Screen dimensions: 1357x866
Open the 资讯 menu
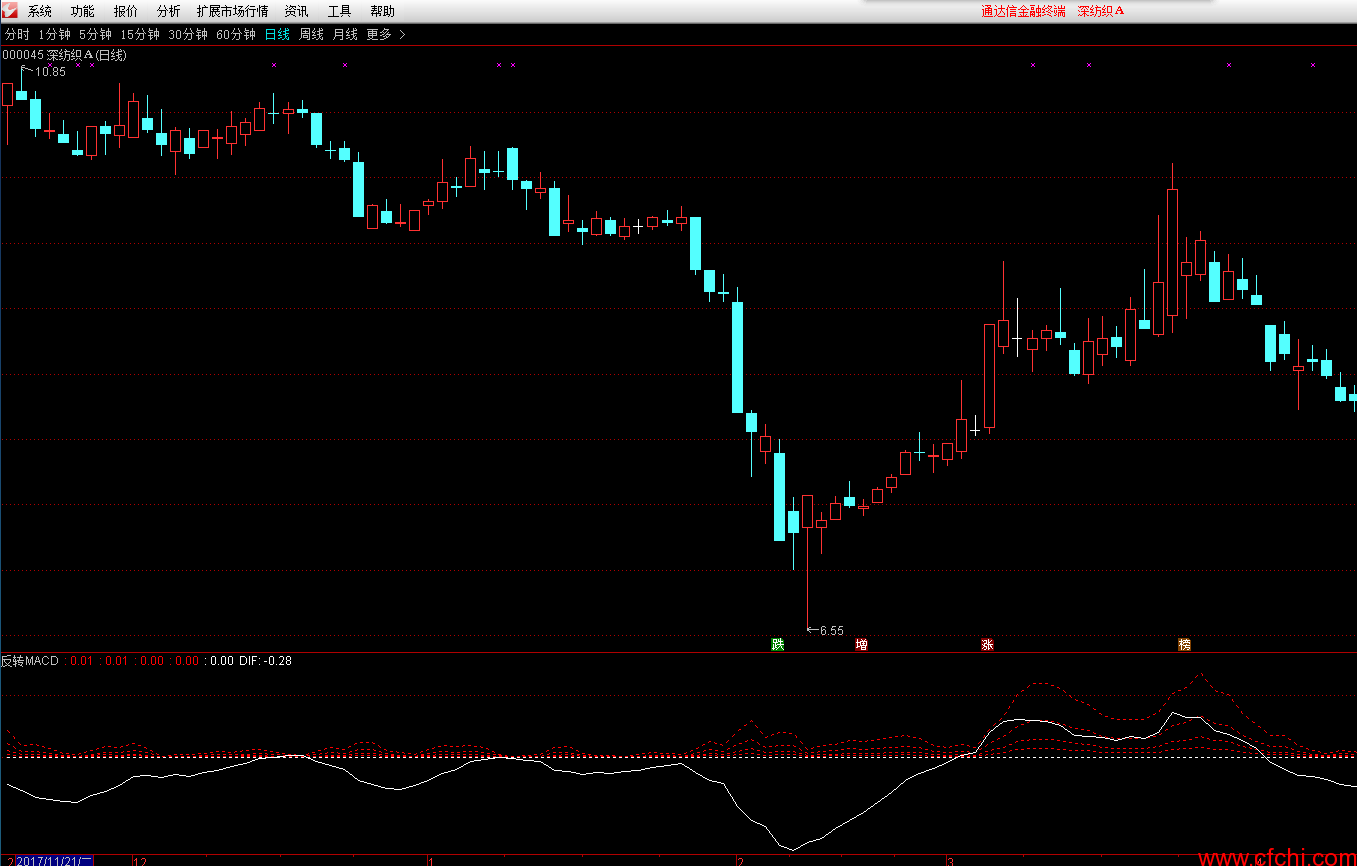296,11
